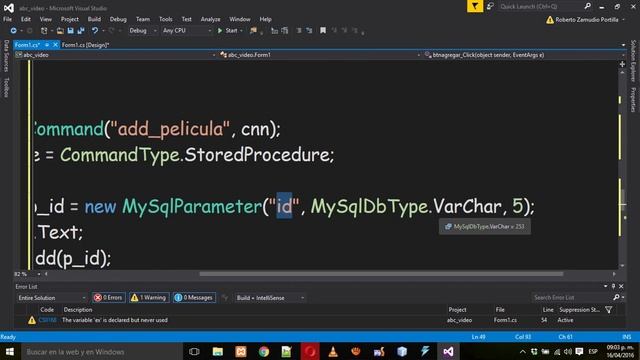This screenshot has height=360, width=640.
Task: Open the Build + IntelliSense dropdown
Action: (270, 298)
